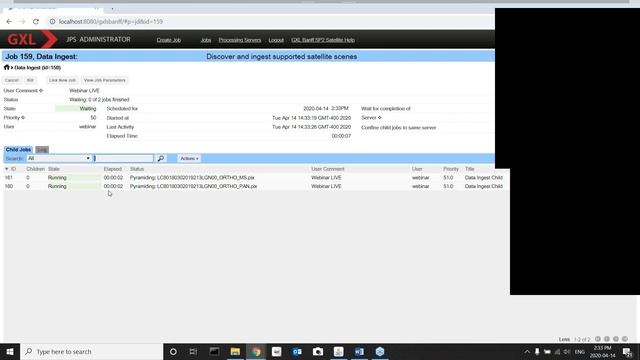Click the browser forward arrow
Screen dimensions: 640x360
[22, 22]
